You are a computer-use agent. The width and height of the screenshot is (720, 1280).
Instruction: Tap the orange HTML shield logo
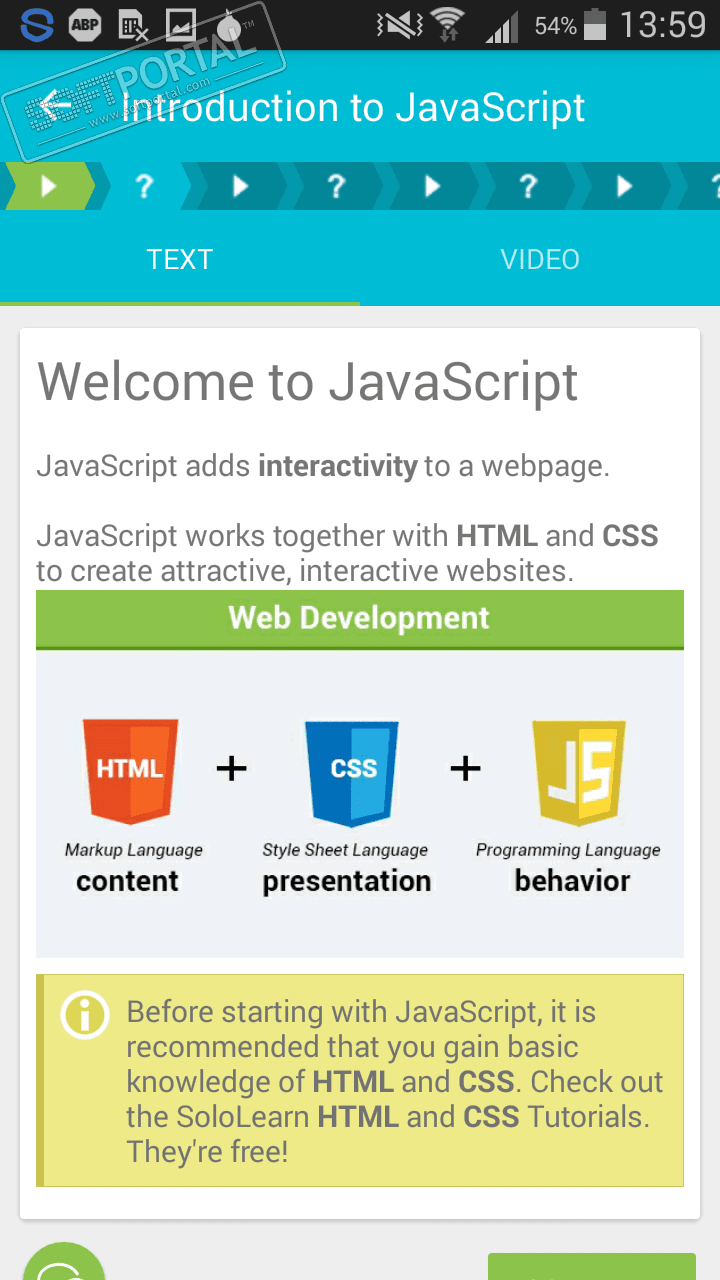pyautogui.click(x=130, y=769)
